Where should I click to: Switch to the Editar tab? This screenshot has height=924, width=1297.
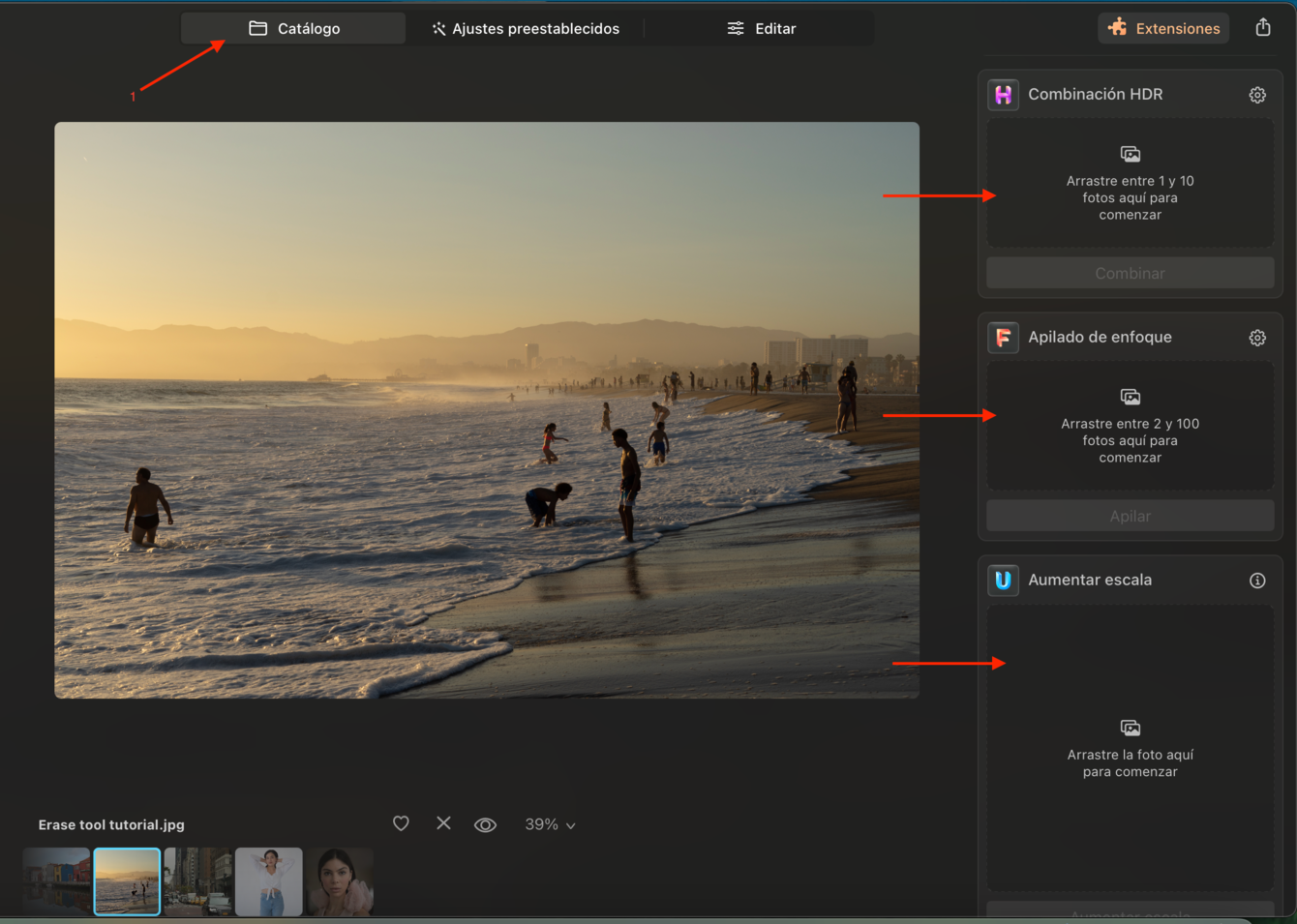pos(762,28)
